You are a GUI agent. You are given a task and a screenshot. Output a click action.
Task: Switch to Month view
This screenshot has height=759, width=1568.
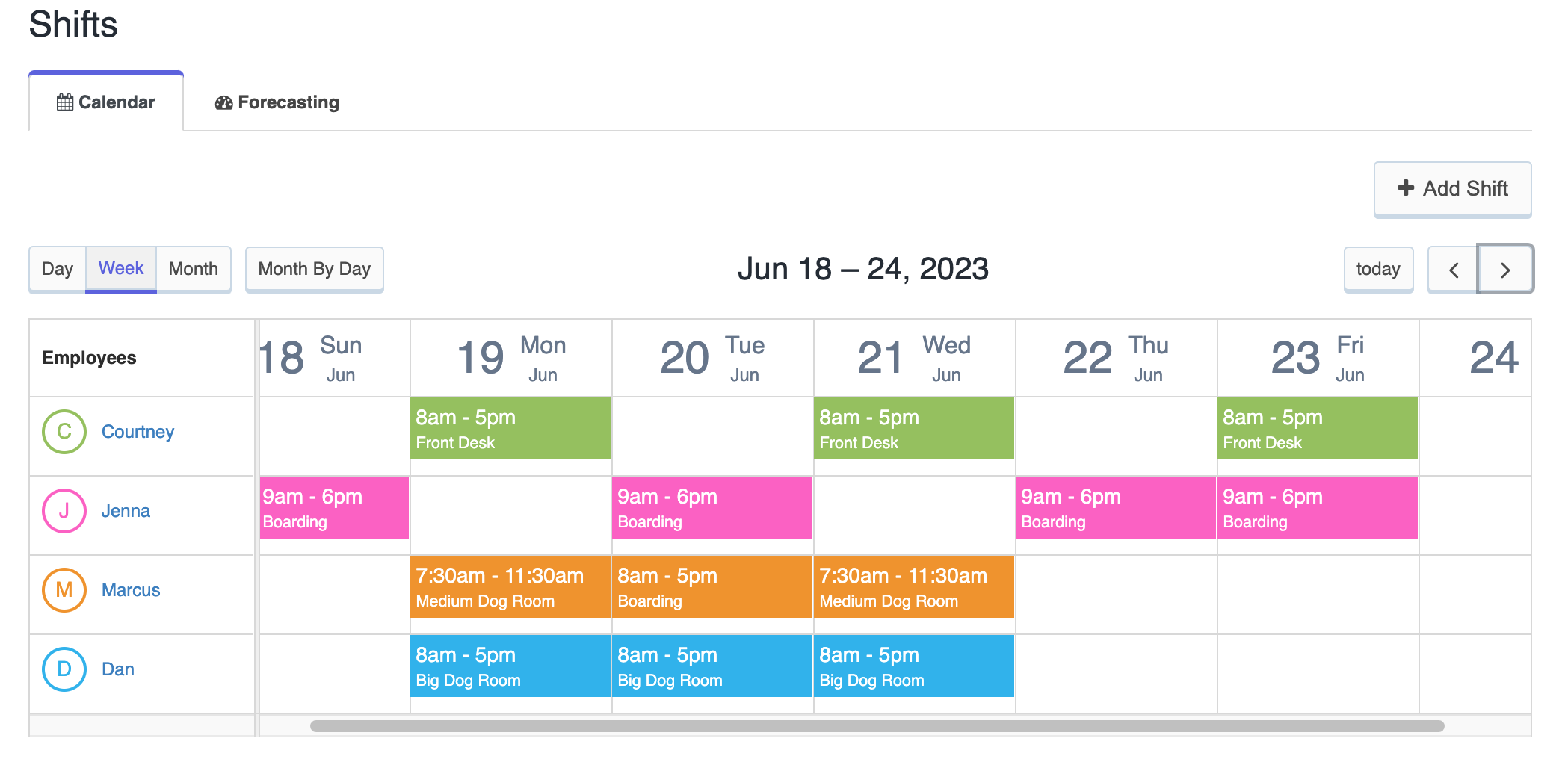(x=194, y=270)
